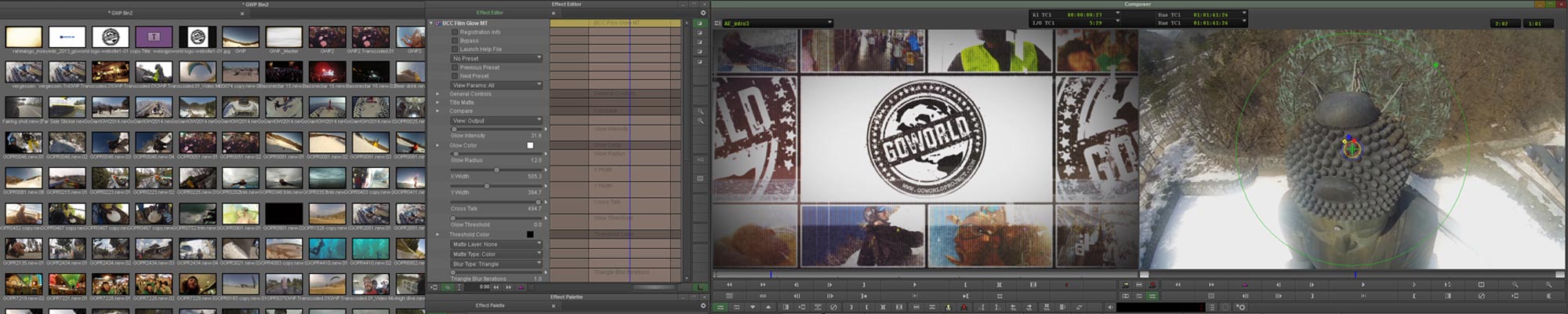1568x314 pixels.
Task: Select the purple Title clip thumbnail
Action: 154,36
